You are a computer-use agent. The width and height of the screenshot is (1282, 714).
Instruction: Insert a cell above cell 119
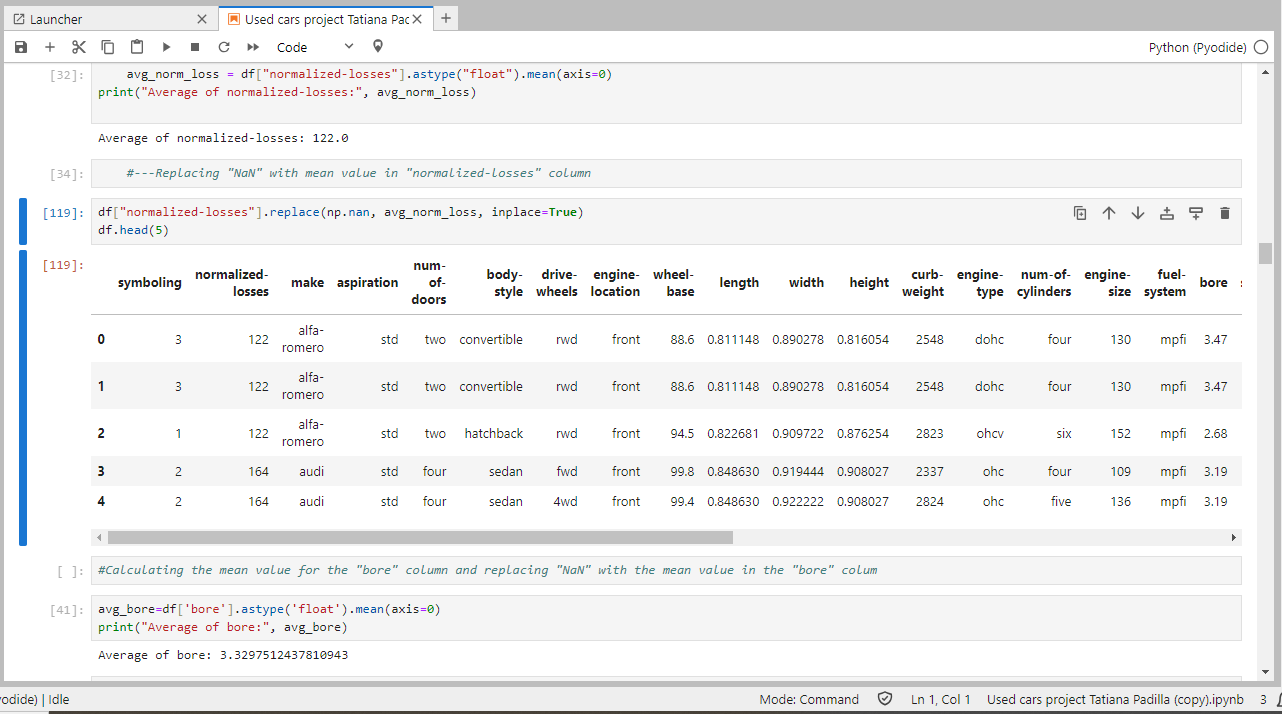[1167, 213]
